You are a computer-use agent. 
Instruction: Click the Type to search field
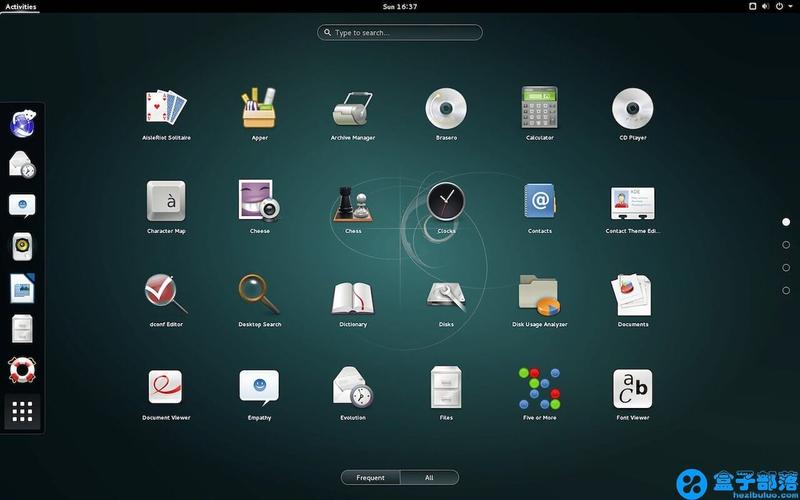point(399,32)
